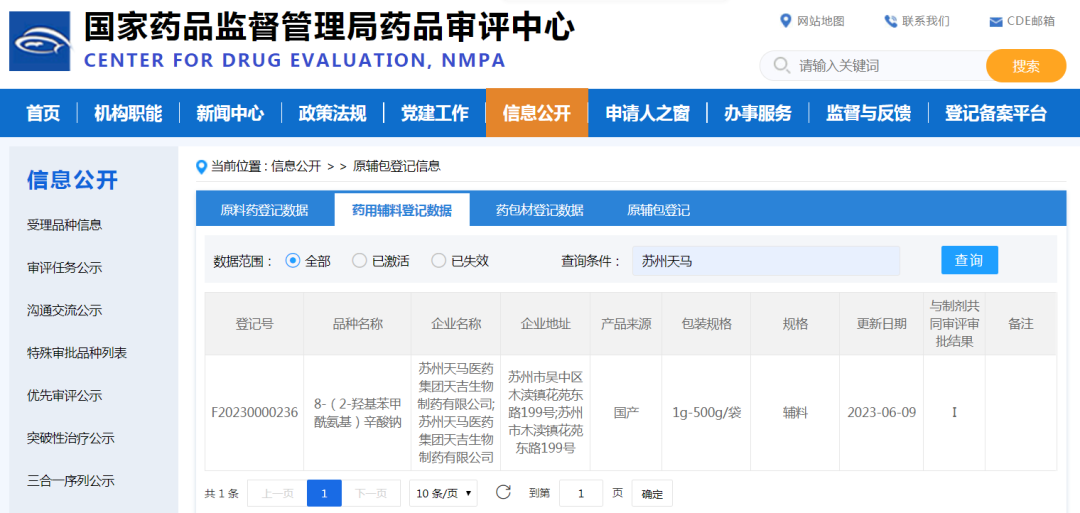Click the blue 查询 button
The height and width of the screenshot is (513, 1080).
coord(969,260)
